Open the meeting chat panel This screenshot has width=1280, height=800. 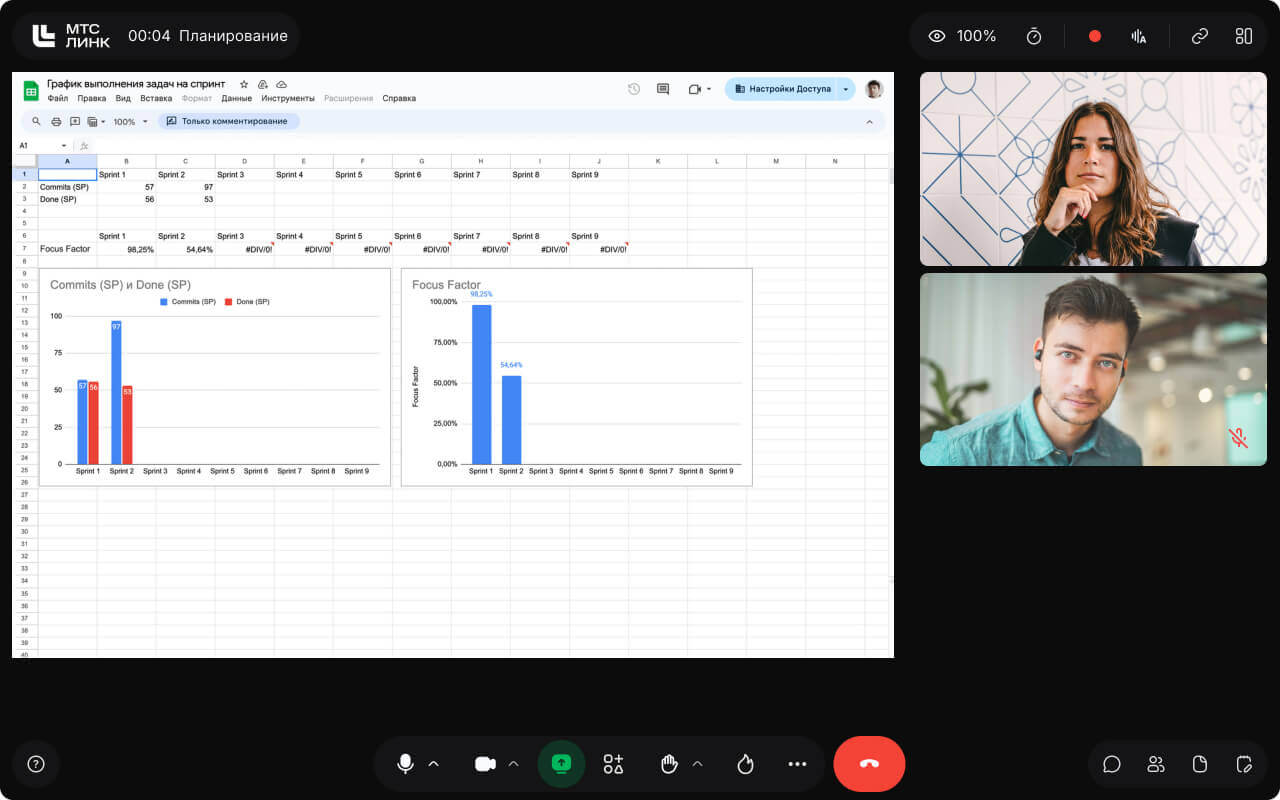(x=1111, y=764)
